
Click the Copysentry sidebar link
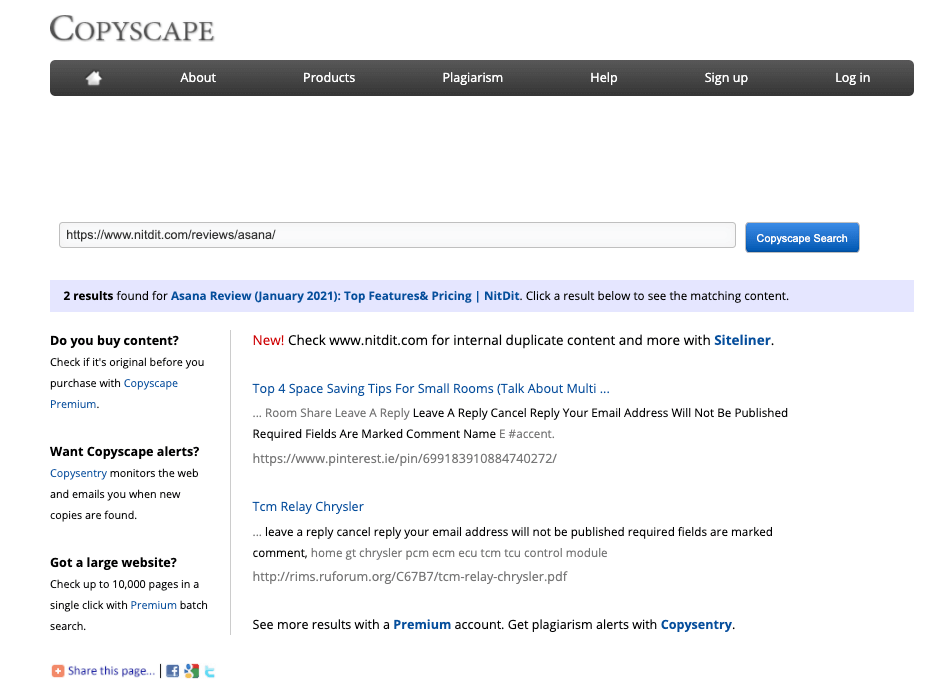[78, 473]
